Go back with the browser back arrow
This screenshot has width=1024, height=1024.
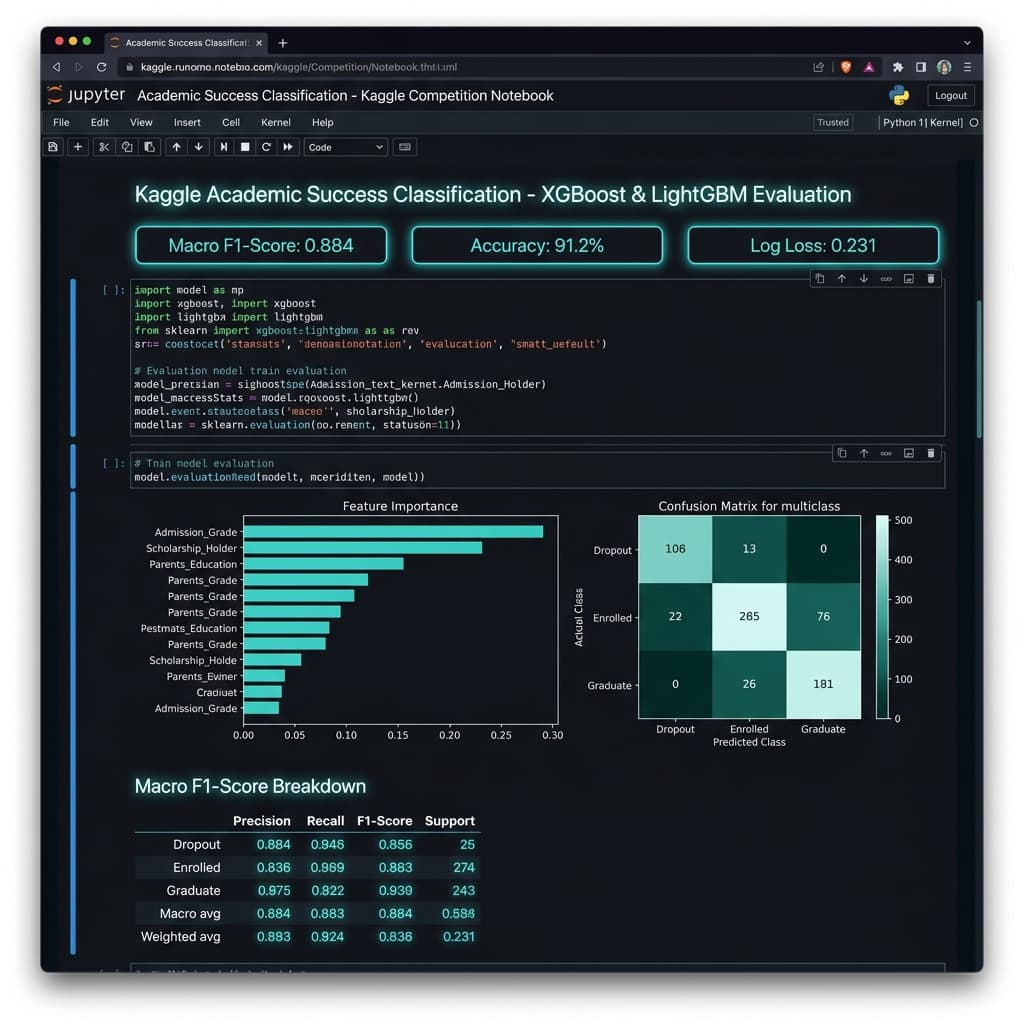click(56, 67)
